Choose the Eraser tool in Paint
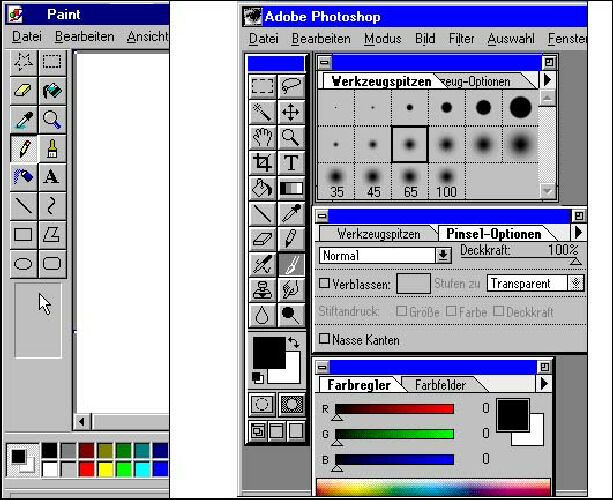 24,91
